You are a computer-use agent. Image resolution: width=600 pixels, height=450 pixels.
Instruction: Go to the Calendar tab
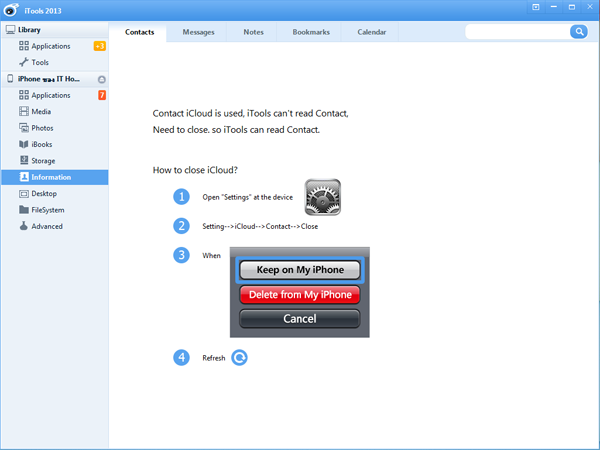(371, 32)
